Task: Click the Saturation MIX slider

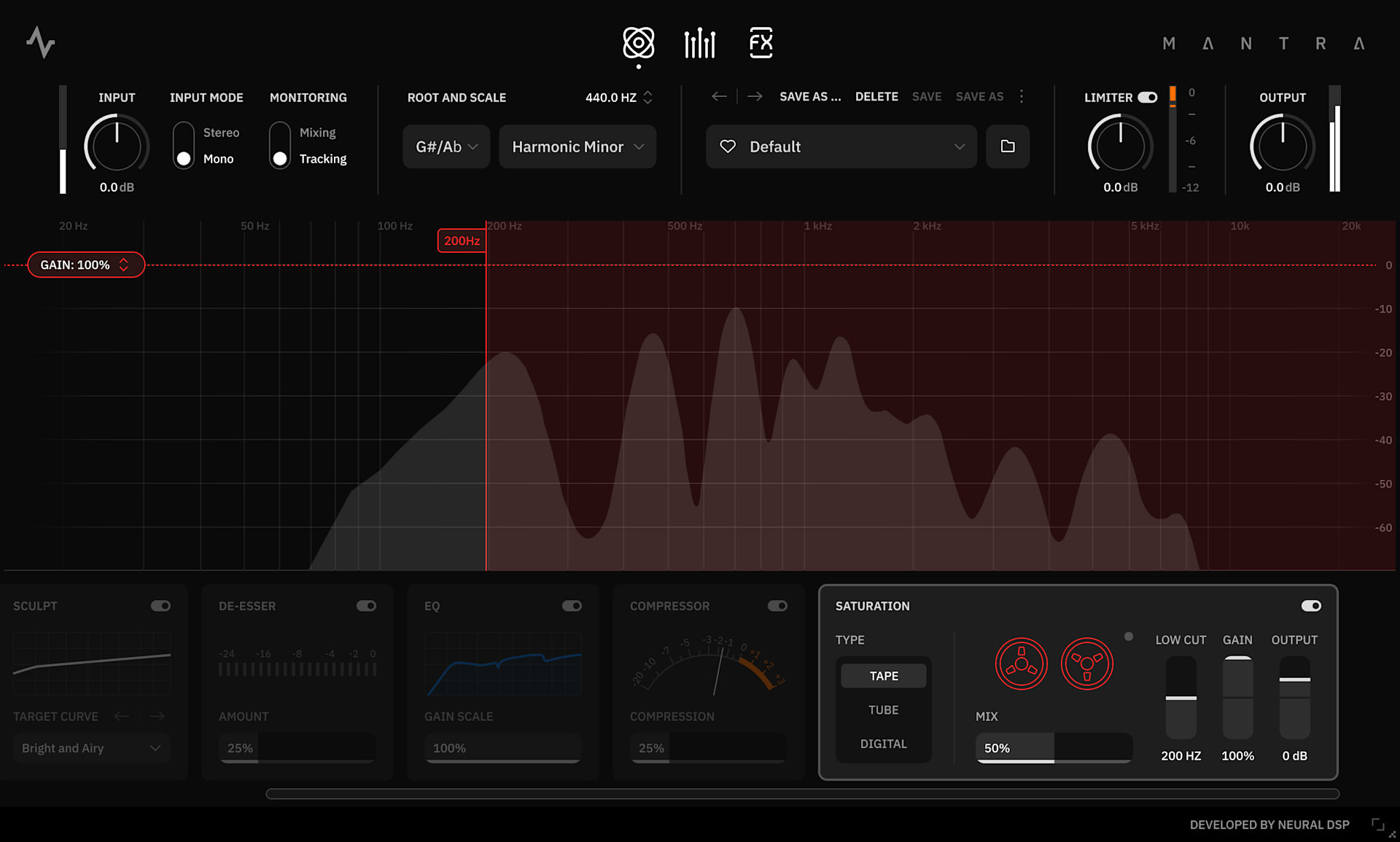Action: [1054, 748]
